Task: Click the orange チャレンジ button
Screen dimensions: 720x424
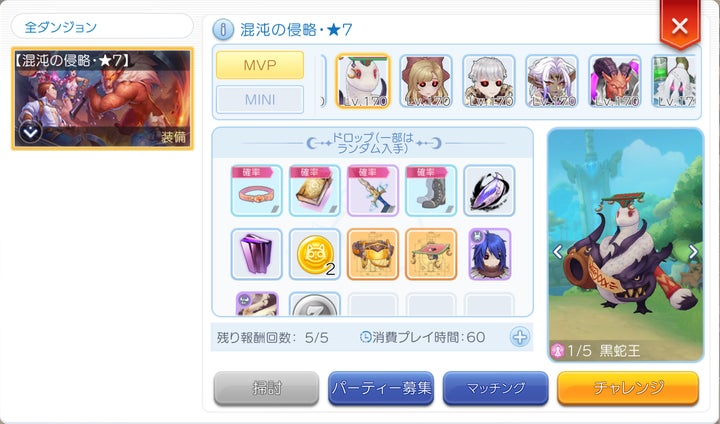Action: pos(628,388)
